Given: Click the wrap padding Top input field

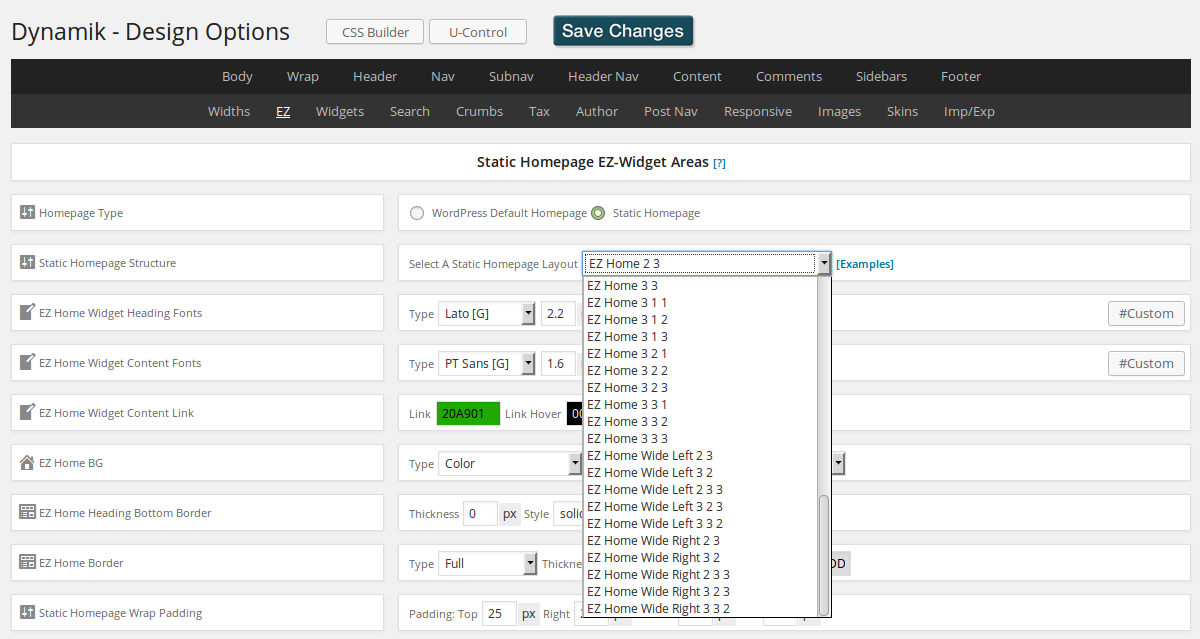Looking at the screenshot, I should pos(499,614).
